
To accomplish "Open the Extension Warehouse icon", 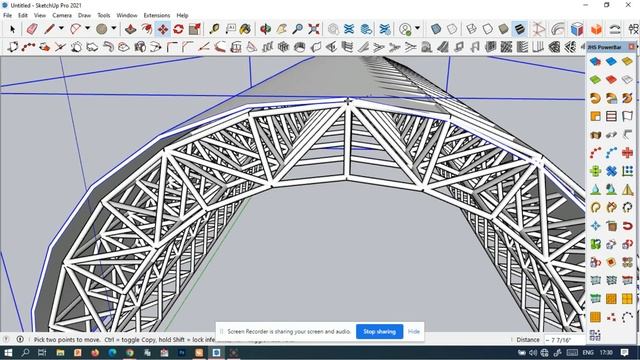I will pos(385,29).
